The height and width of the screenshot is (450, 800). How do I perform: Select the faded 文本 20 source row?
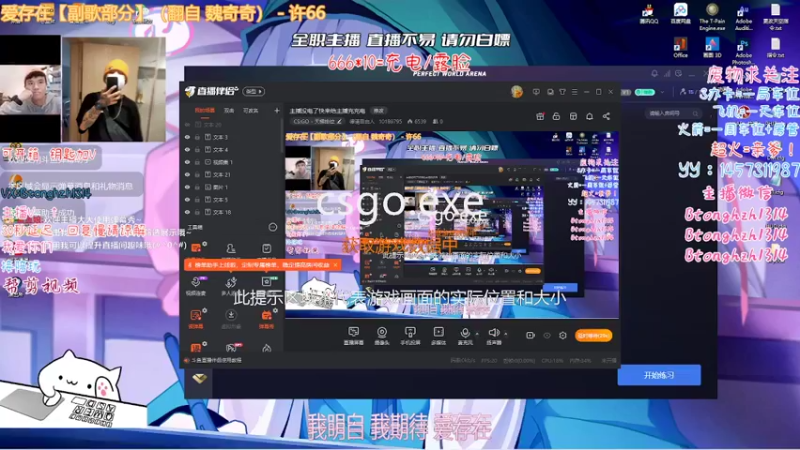(232, 124)
